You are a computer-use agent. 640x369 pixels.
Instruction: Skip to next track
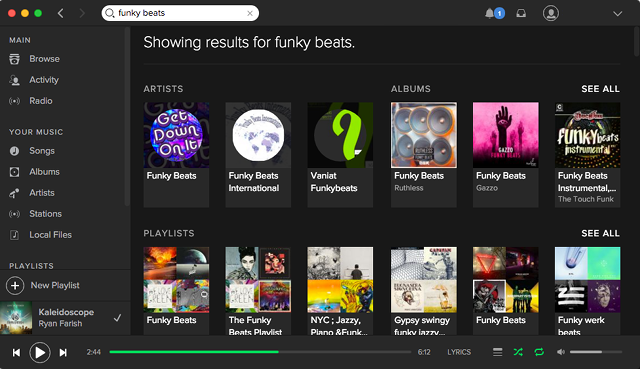pyautogui.click(x=63, y=352)
